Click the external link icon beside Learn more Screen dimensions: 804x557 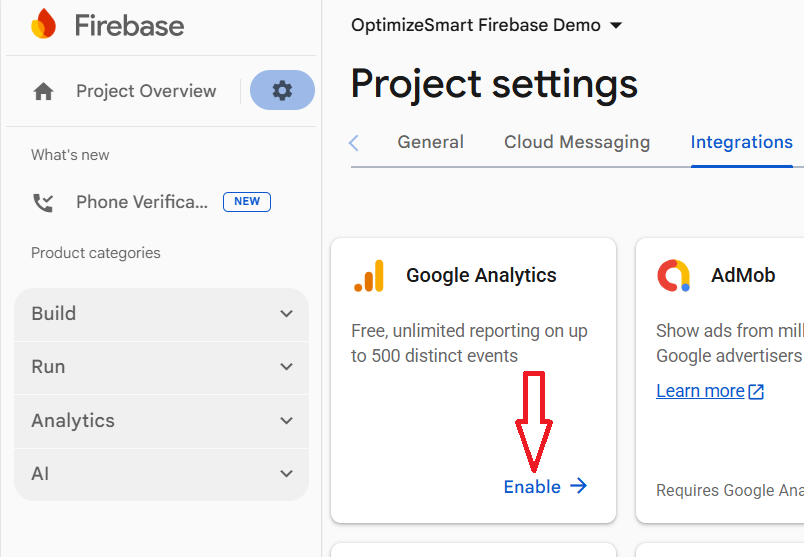pyautogui.click(x=757, y=392)
